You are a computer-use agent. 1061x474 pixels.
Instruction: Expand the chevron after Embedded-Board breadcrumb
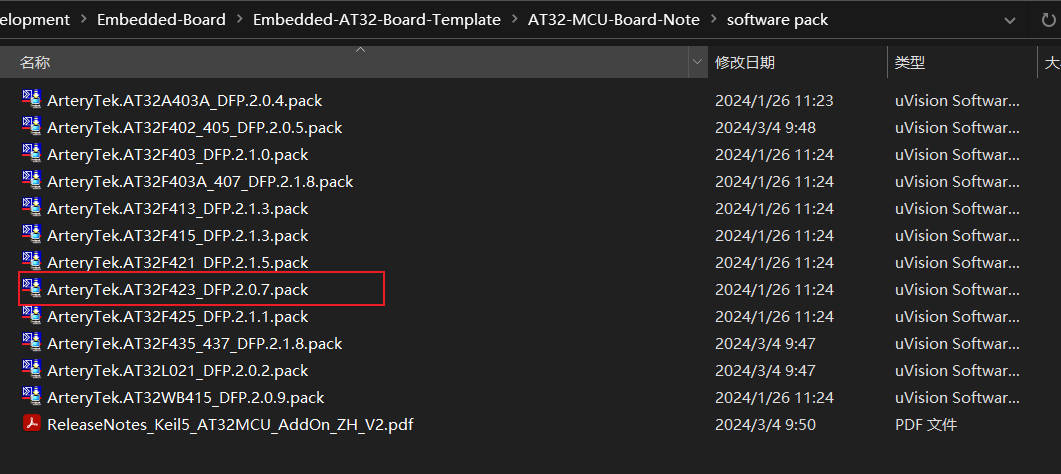(x=239, y=20)
